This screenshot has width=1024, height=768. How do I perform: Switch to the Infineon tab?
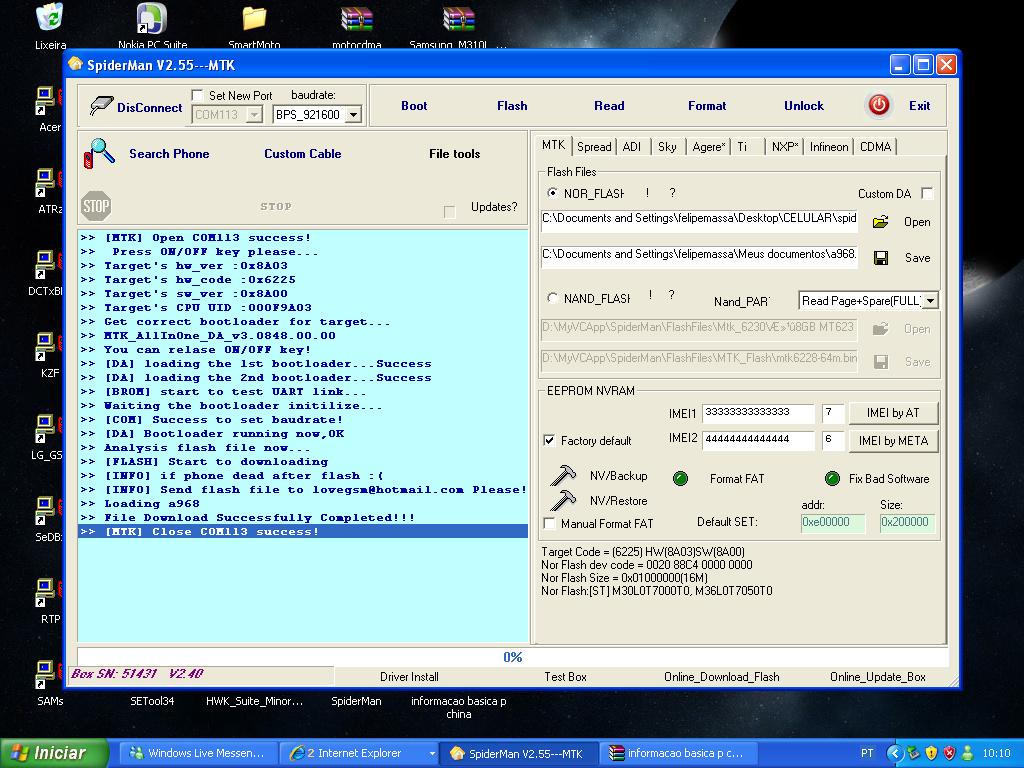[829, 147]
